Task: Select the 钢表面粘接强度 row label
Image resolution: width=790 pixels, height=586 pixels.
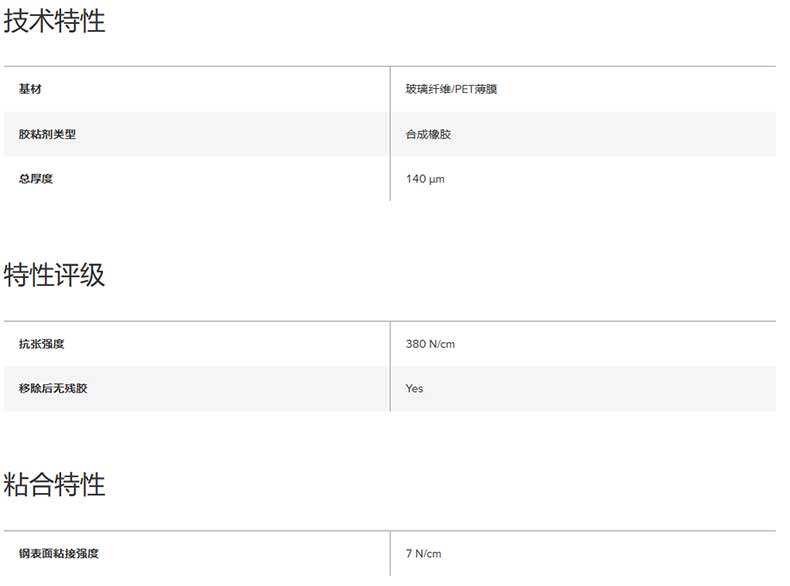Action: (x=58, y=553)
